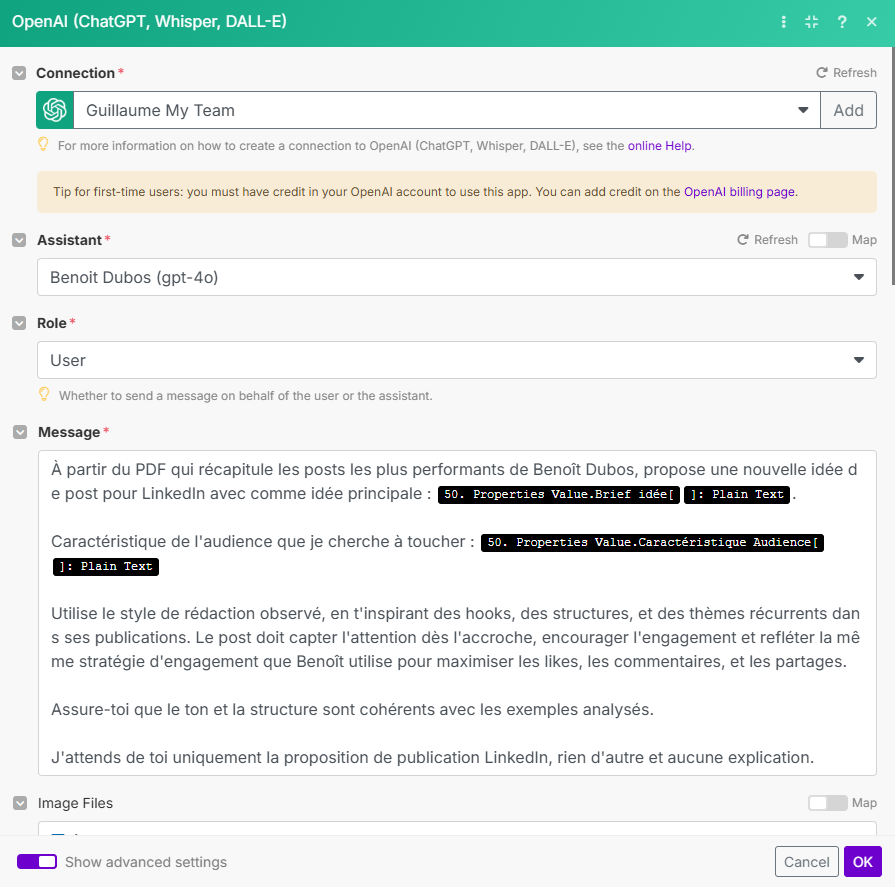Confirm with the OK button

862,861
